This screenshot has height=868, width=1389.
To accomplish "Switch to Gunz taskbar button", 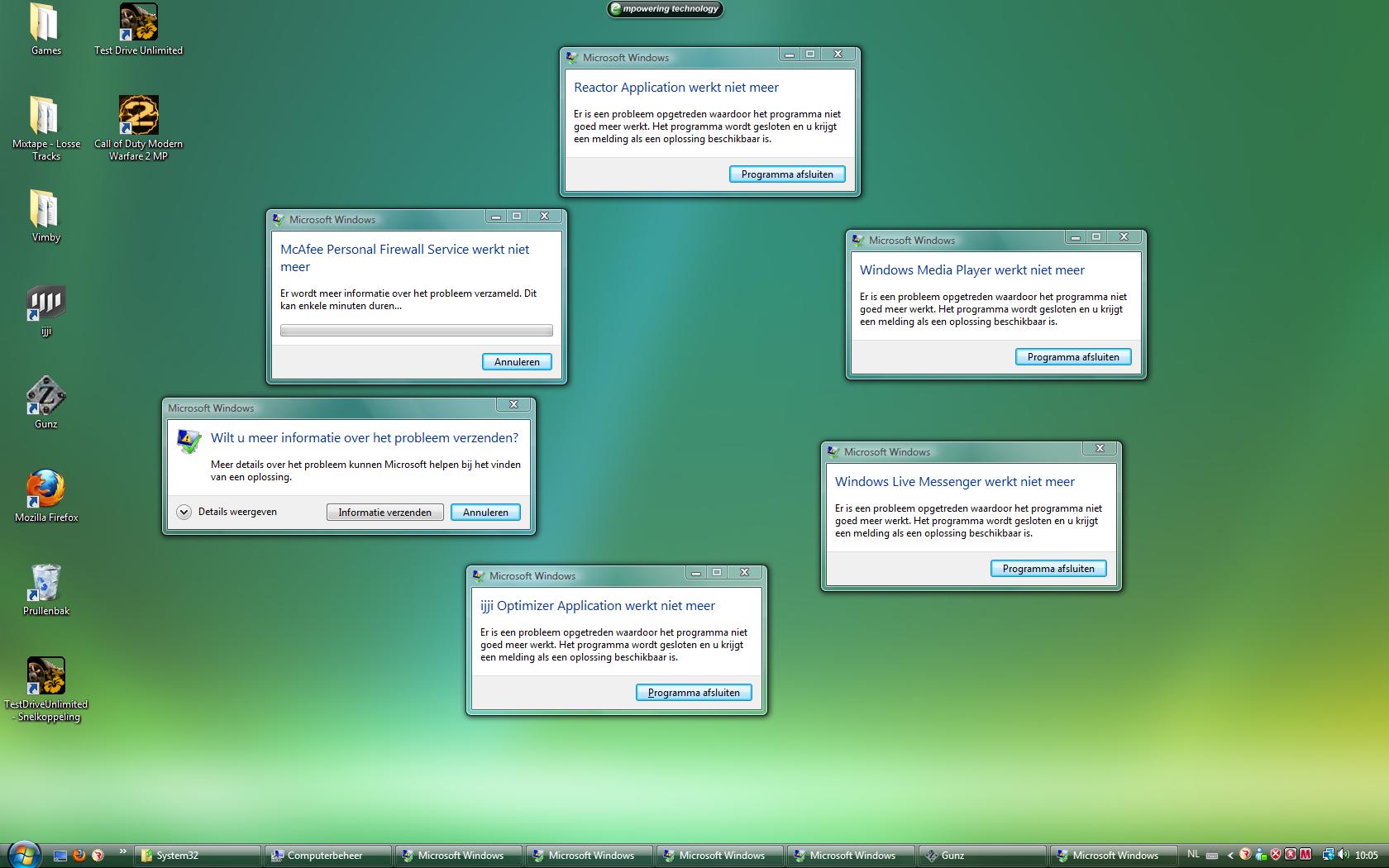I will [981, 856].
